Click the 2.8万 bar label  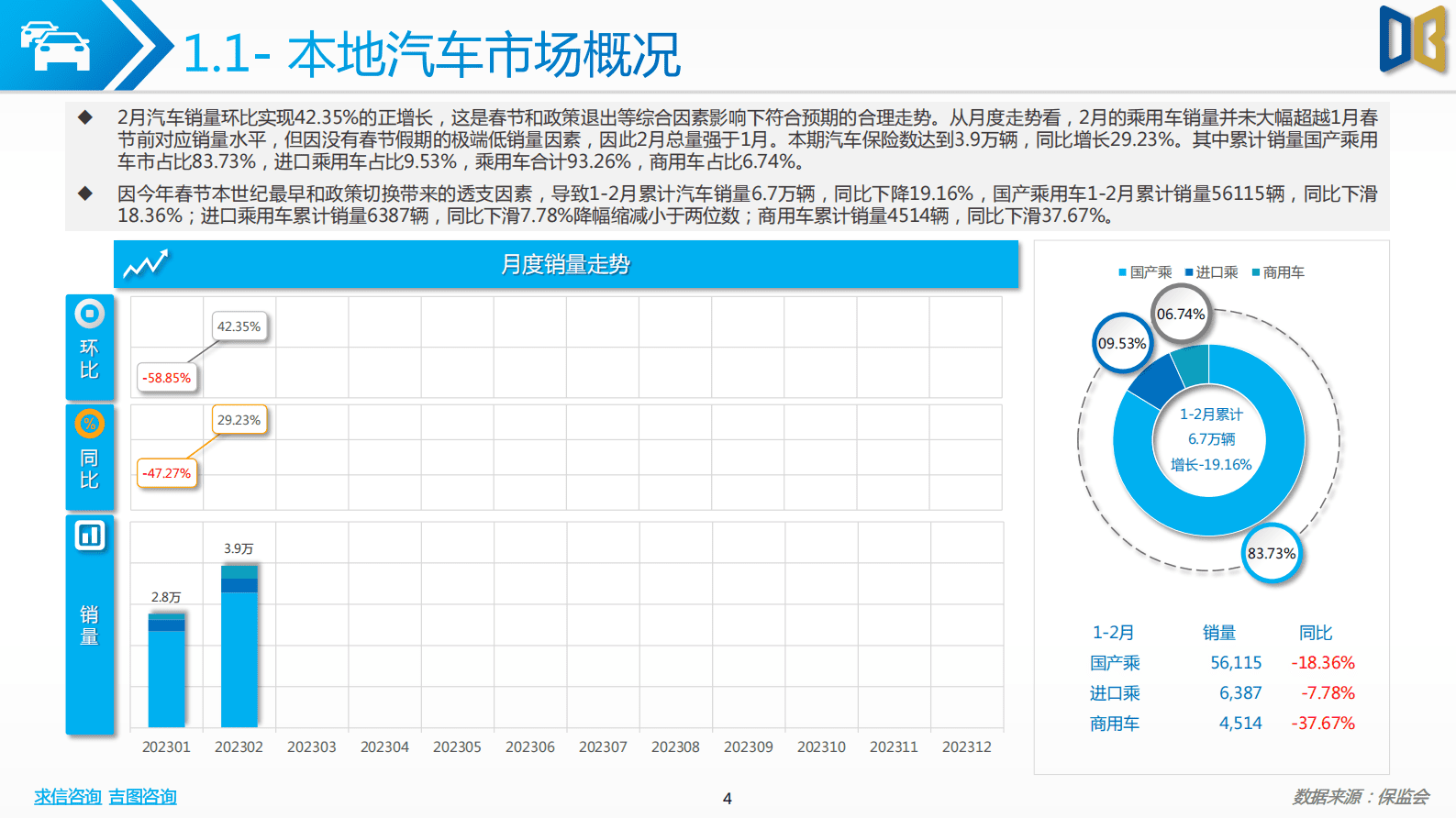click(x=166, y=597)
